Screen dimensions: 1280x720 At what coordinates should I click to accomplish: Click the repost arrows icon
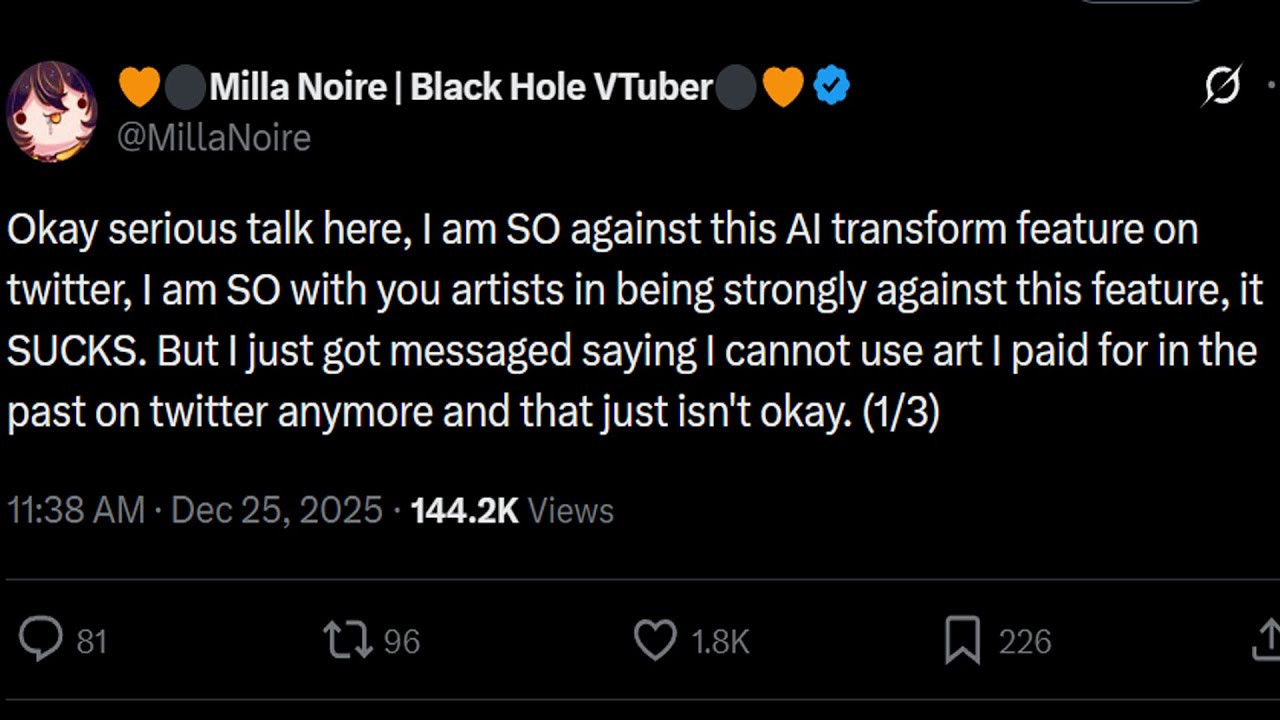[x=347, y=641]
